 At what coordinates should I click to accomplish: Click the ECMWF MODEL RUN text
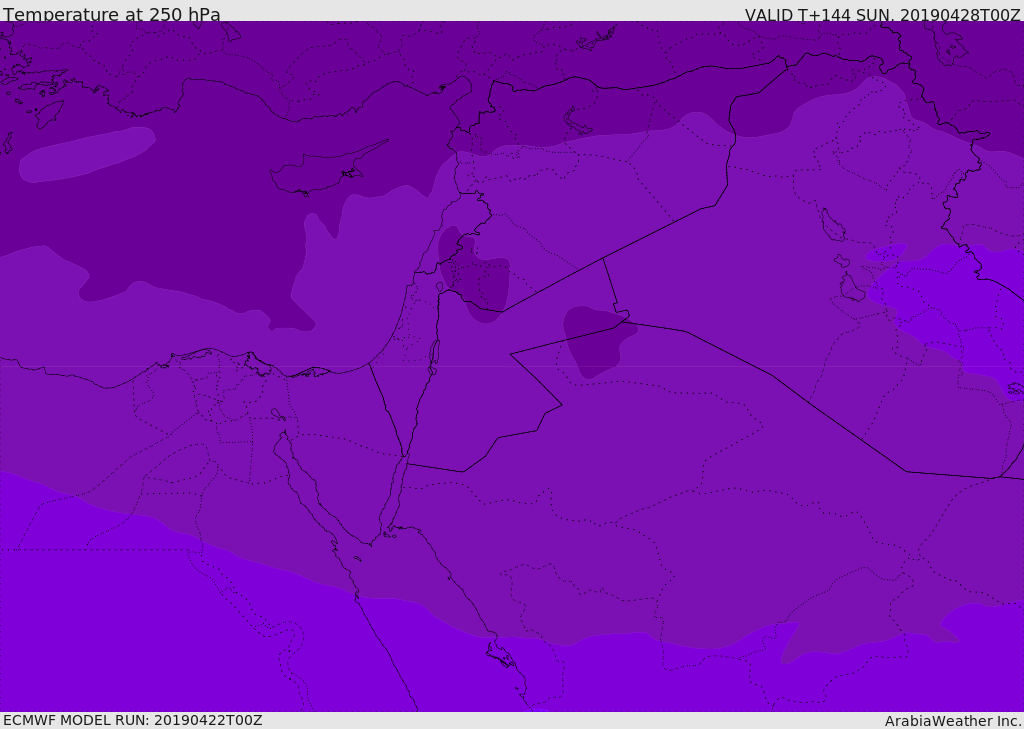click(133, 720)
